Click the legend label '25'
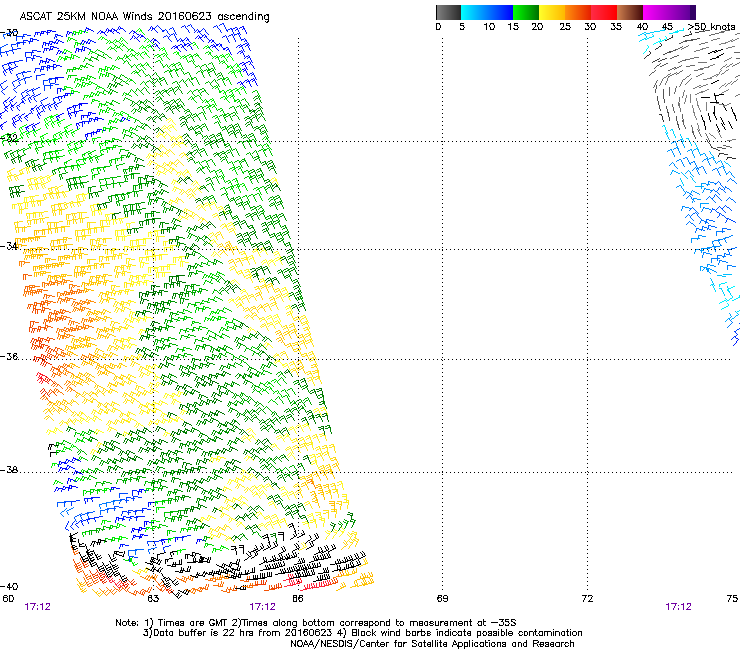Viewport: 740px width, 650px height. pyautogui.click(x=565, y=27)
